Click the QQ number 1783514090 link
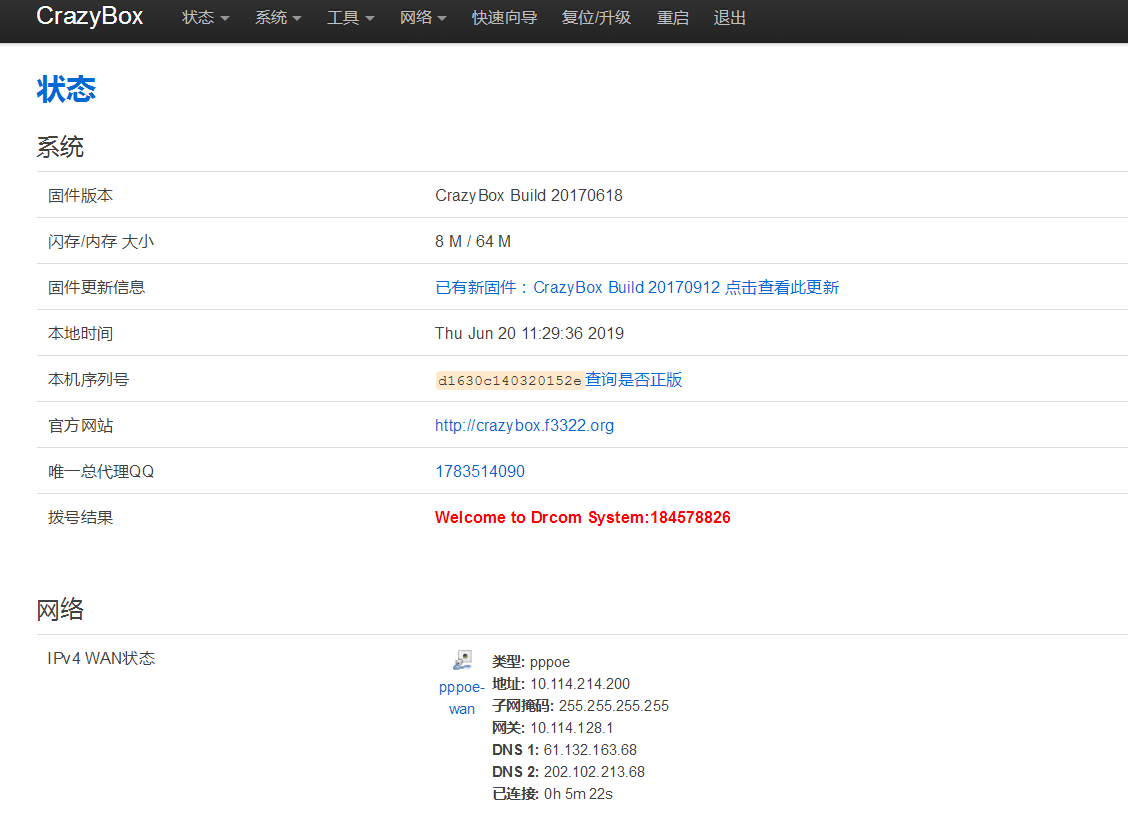This screenshot has height=836, width=1128. pyautogui.click(x=480, y=472)
